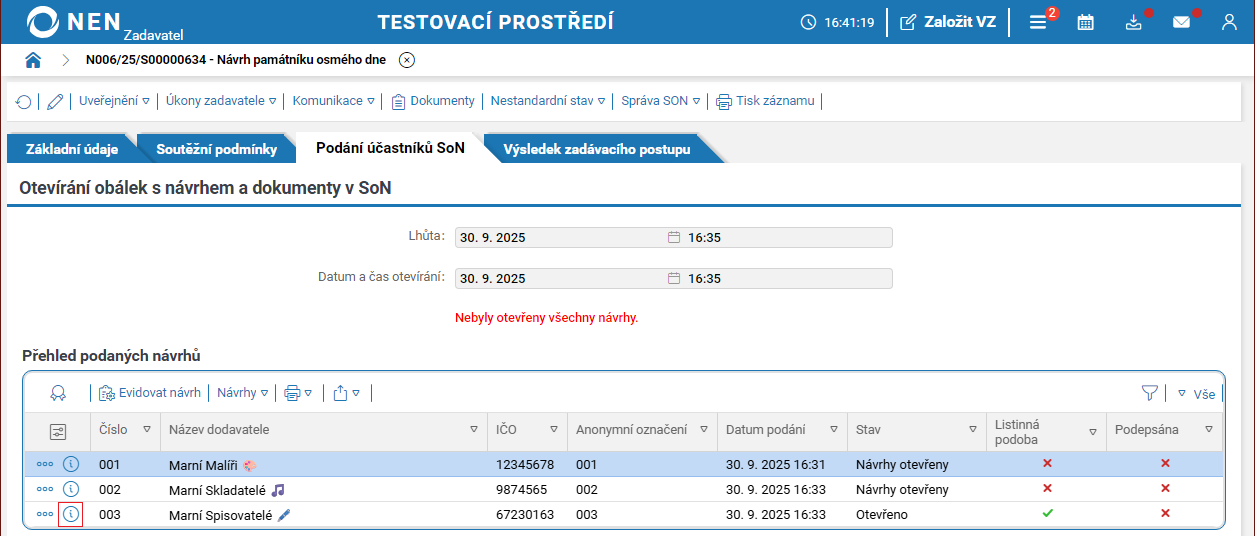Screen dimensions: 1255x536
Task: Switch to the Soutěžní podmínky tab
Action: pos(216,149)
